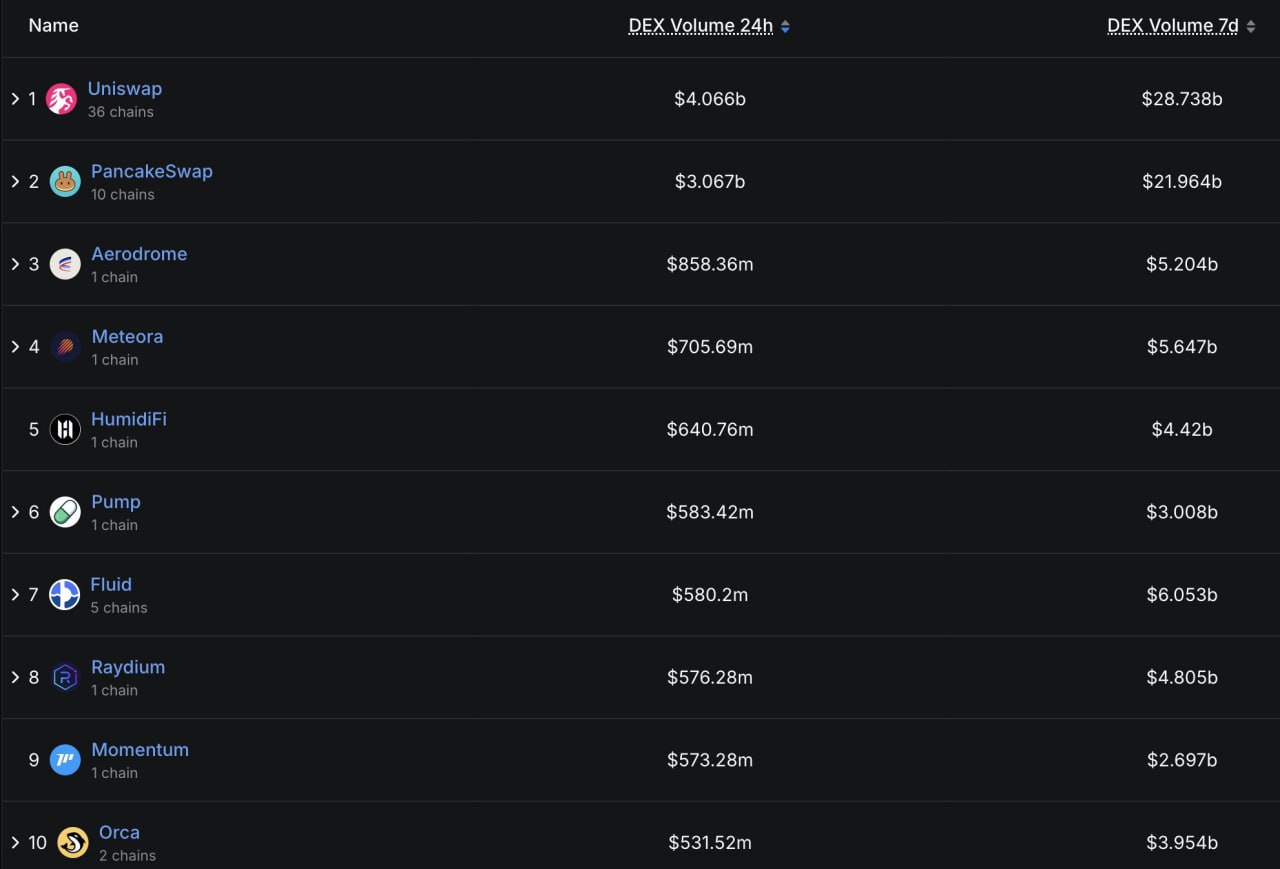
Task: Open the Aerodrome protocol link
Action: (139, 254)
